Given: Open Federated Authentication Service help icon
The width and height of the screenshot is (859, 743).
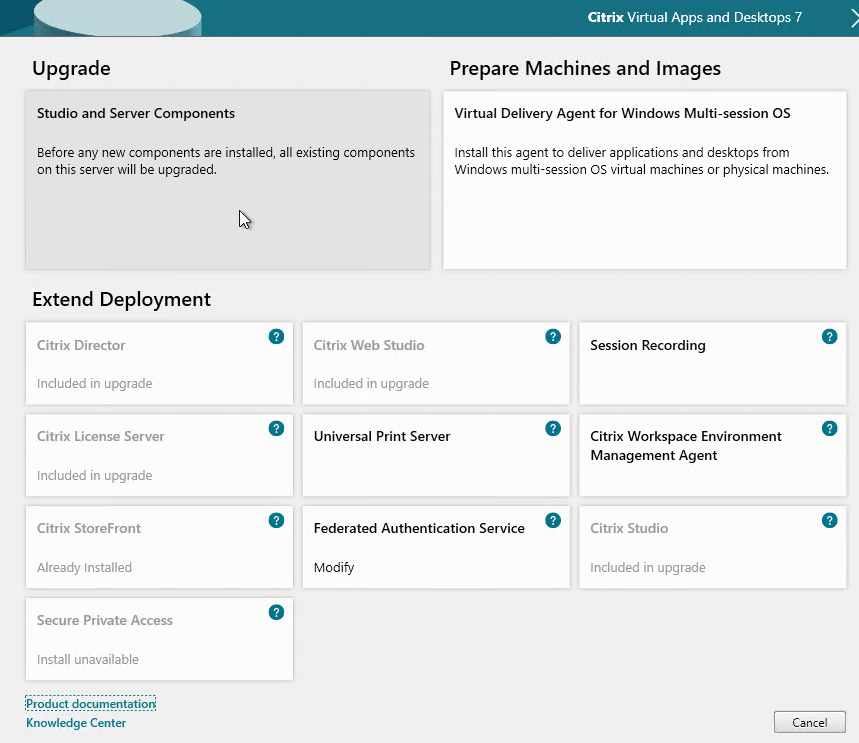Looking at the screenshot, I should coord(553,520).
